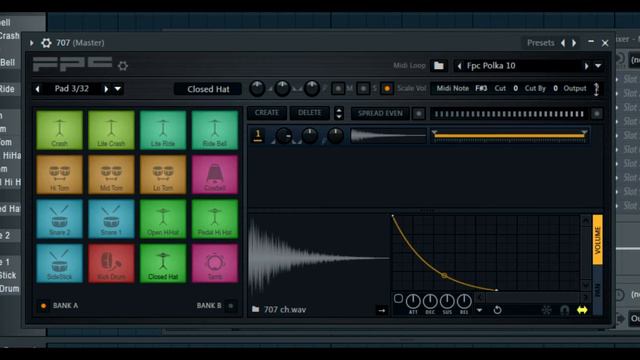
Task: Toggle the pad Mute (M) button
Action: tap(338, 88)
